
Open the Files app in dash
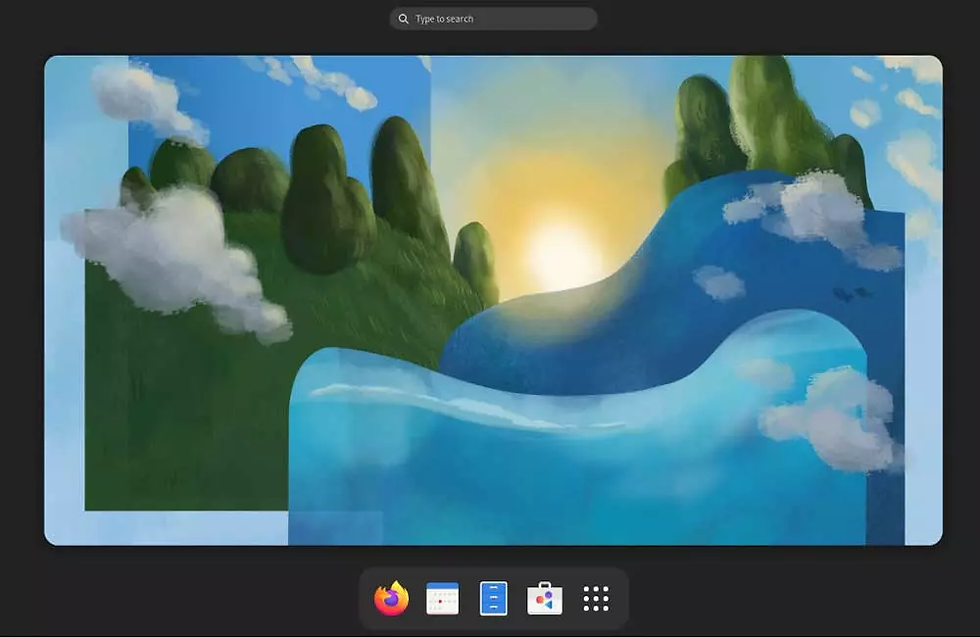[493, 598]
